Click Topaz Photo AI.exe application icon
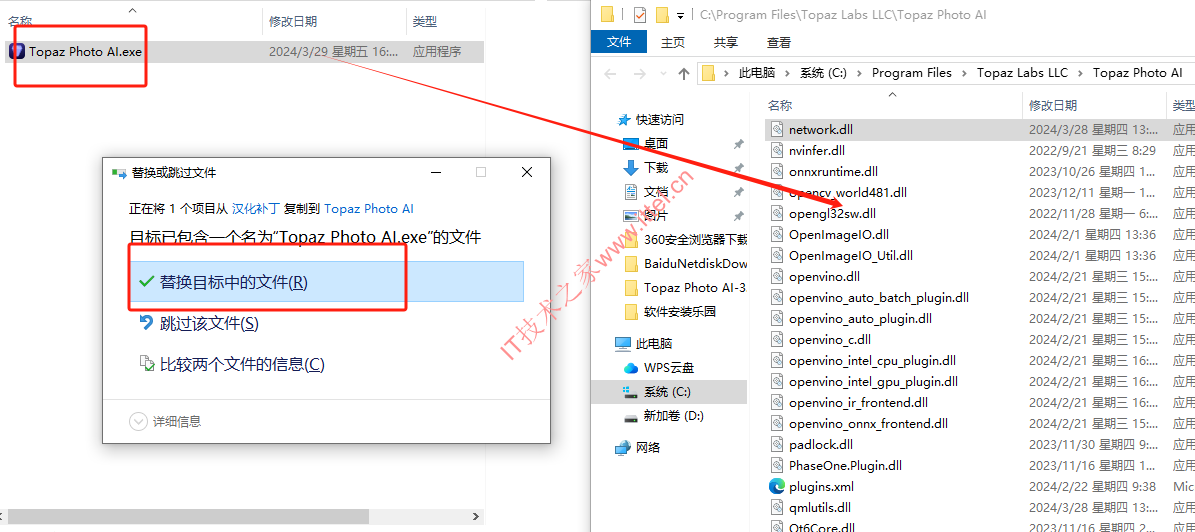 [16, 52]
